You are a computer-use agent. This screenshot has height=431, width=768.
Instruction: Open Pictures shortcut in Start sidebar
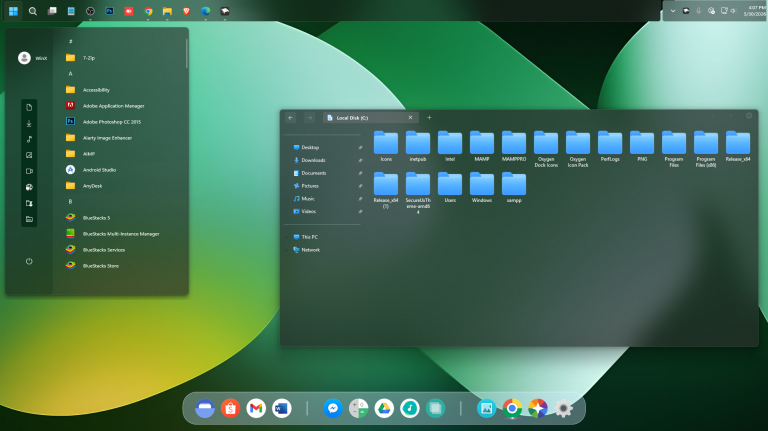29,155
